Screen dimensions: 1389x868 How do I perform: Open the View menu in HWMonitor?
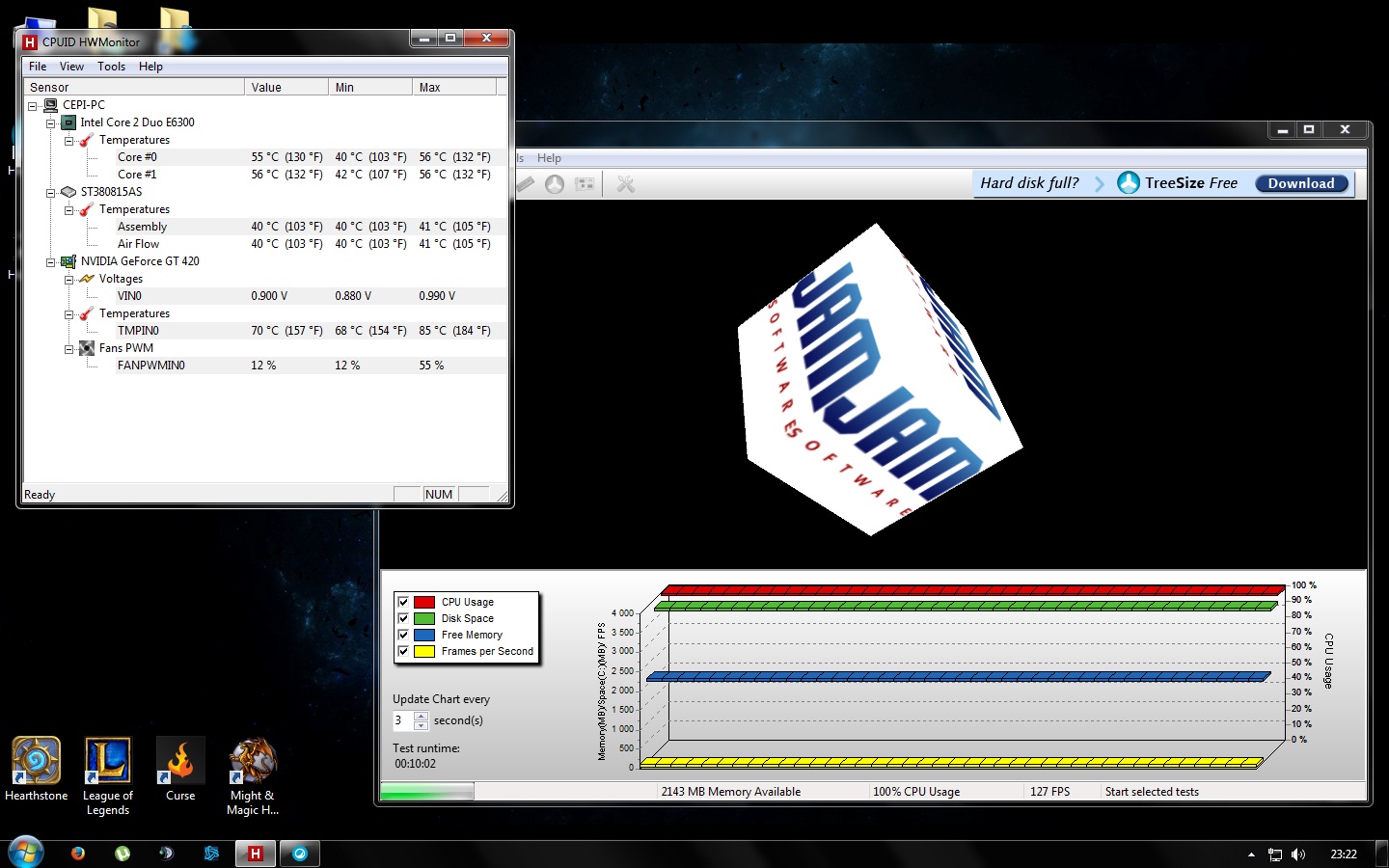(x=71, y=67)
